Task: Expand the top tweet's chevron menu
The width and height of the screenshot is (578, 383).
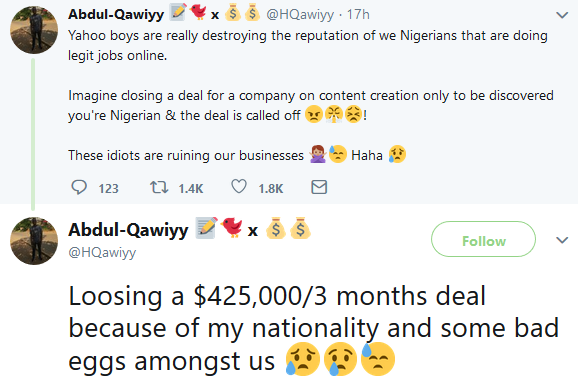Action: point(562,15)
